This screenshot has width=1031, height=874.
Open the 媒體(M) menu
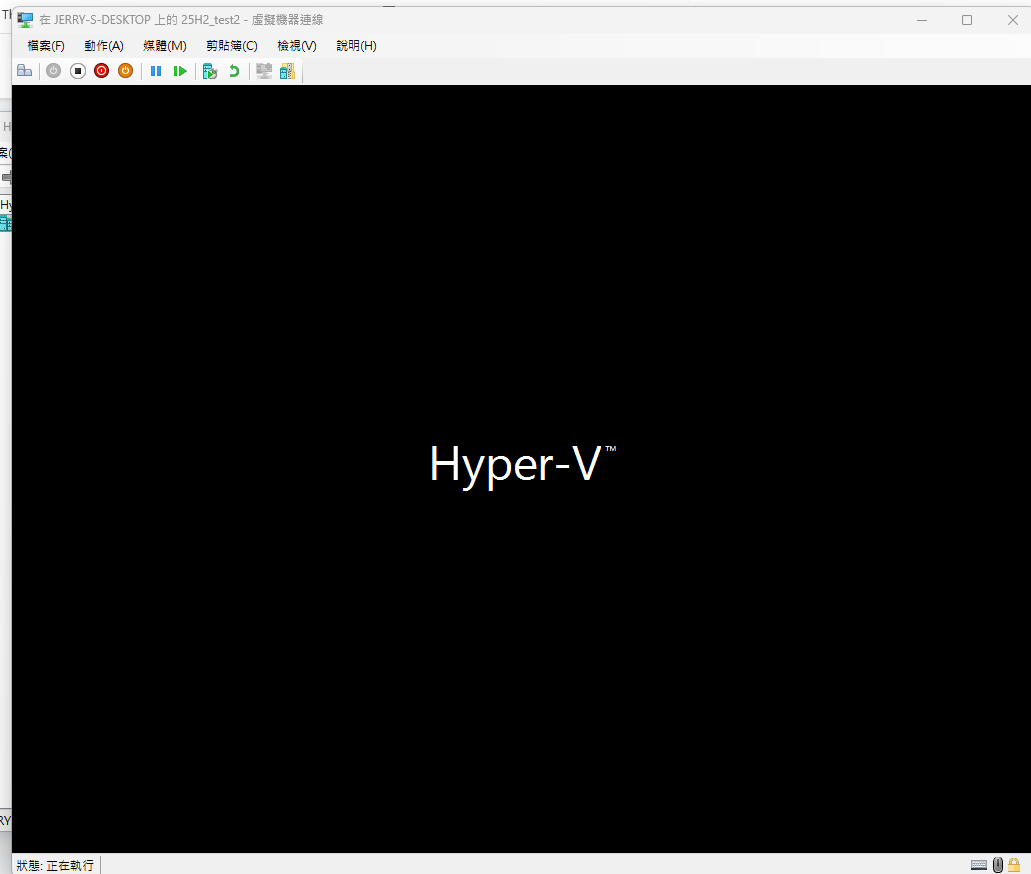click(x=165, y=45)
